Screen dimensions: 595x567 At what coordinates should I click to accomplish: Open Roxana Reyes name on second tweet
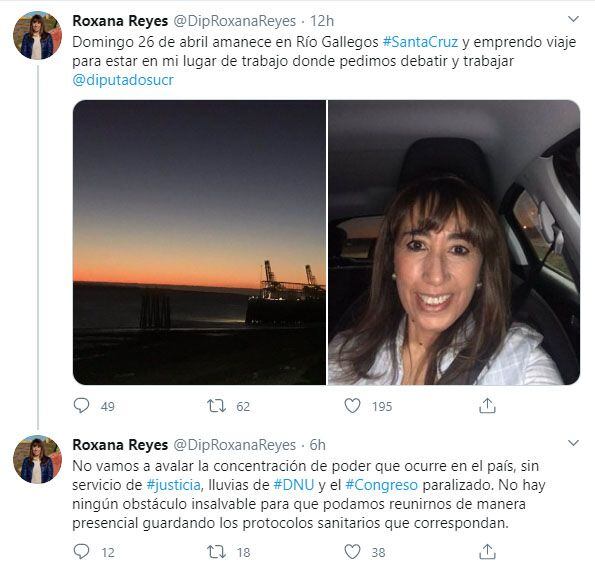click(x=120, y=445)
